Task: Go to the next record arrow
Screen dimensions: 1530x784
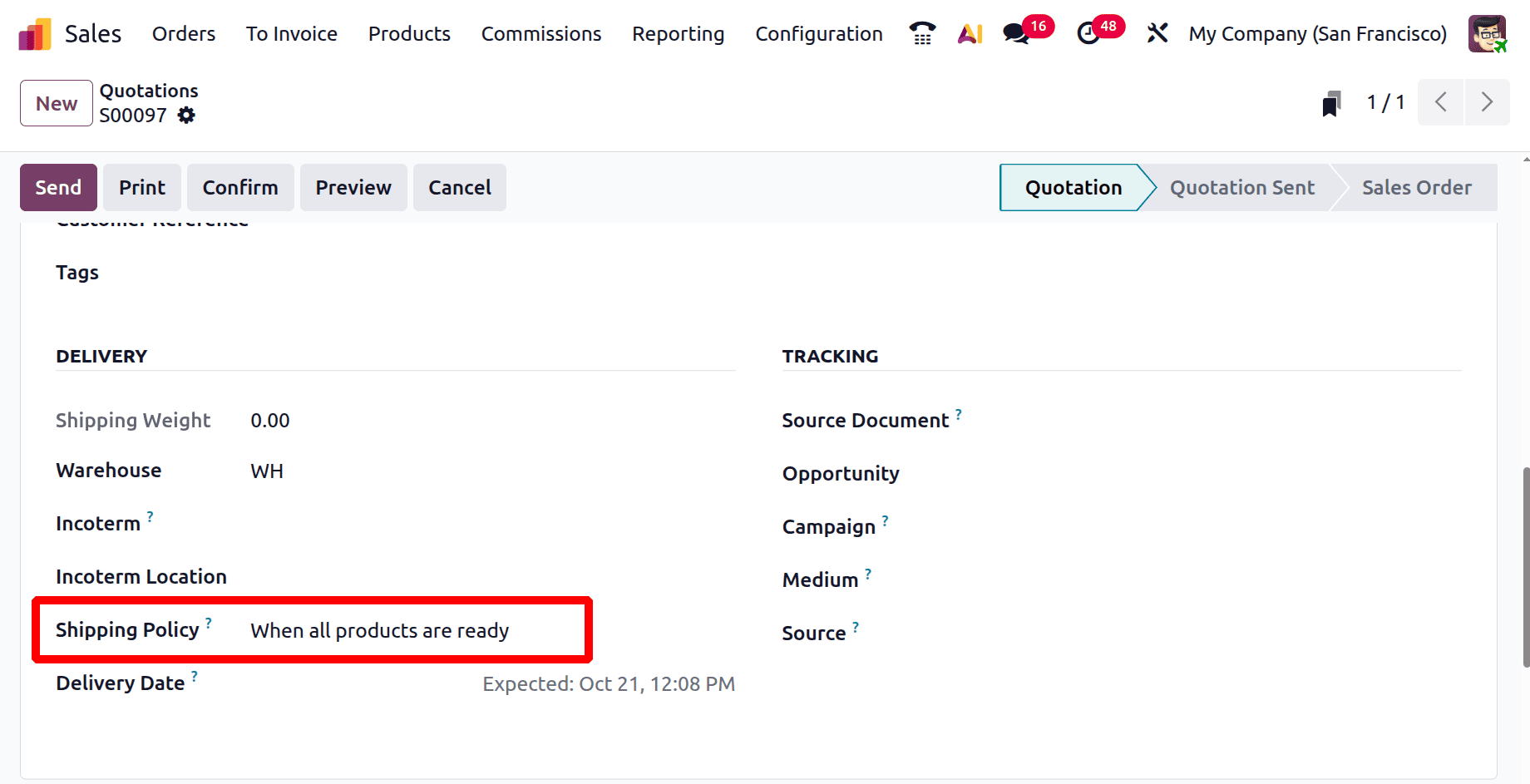Action: click(1487, 102)
